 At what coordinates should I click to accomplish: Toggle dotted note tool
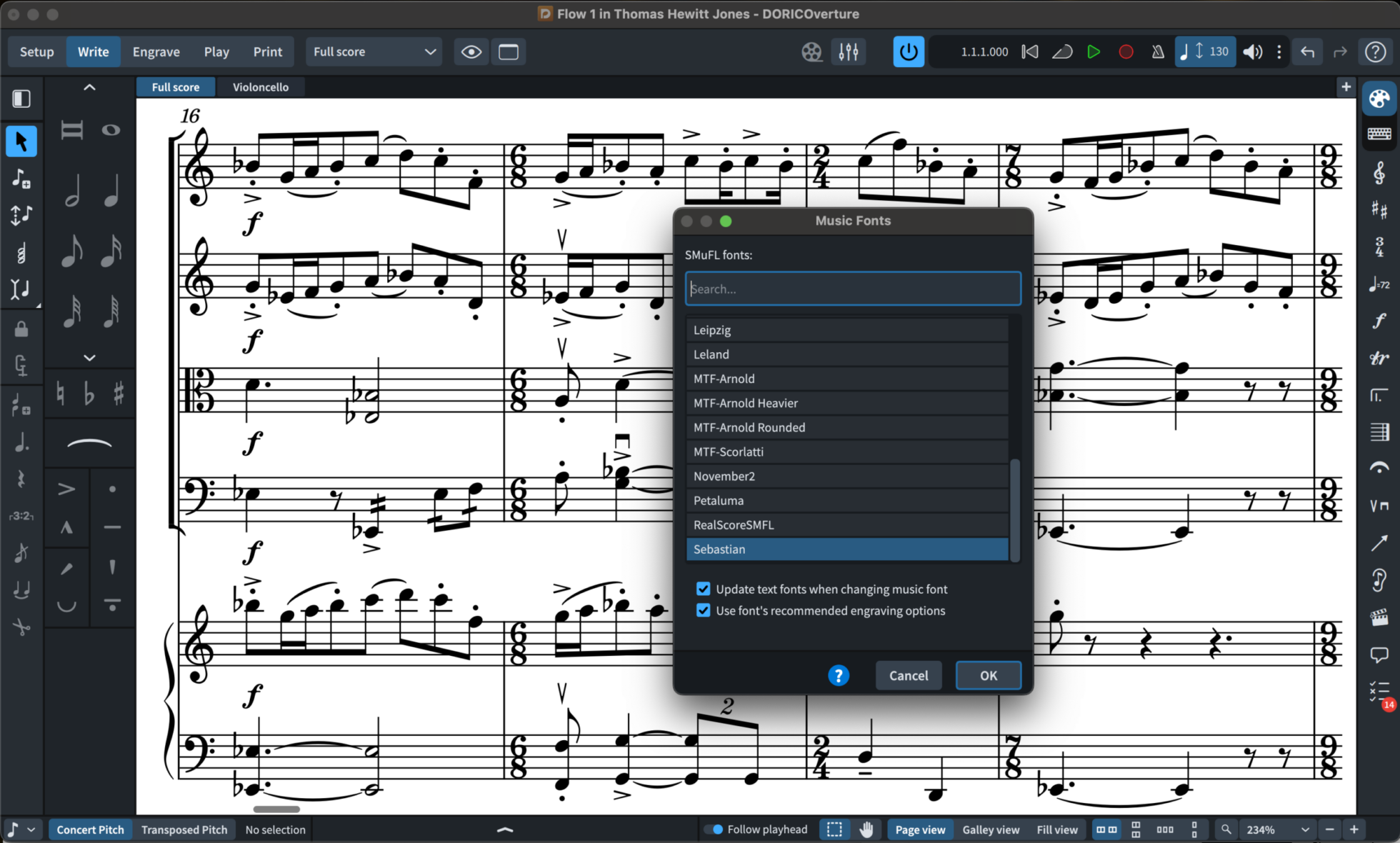tap(21, 442)
